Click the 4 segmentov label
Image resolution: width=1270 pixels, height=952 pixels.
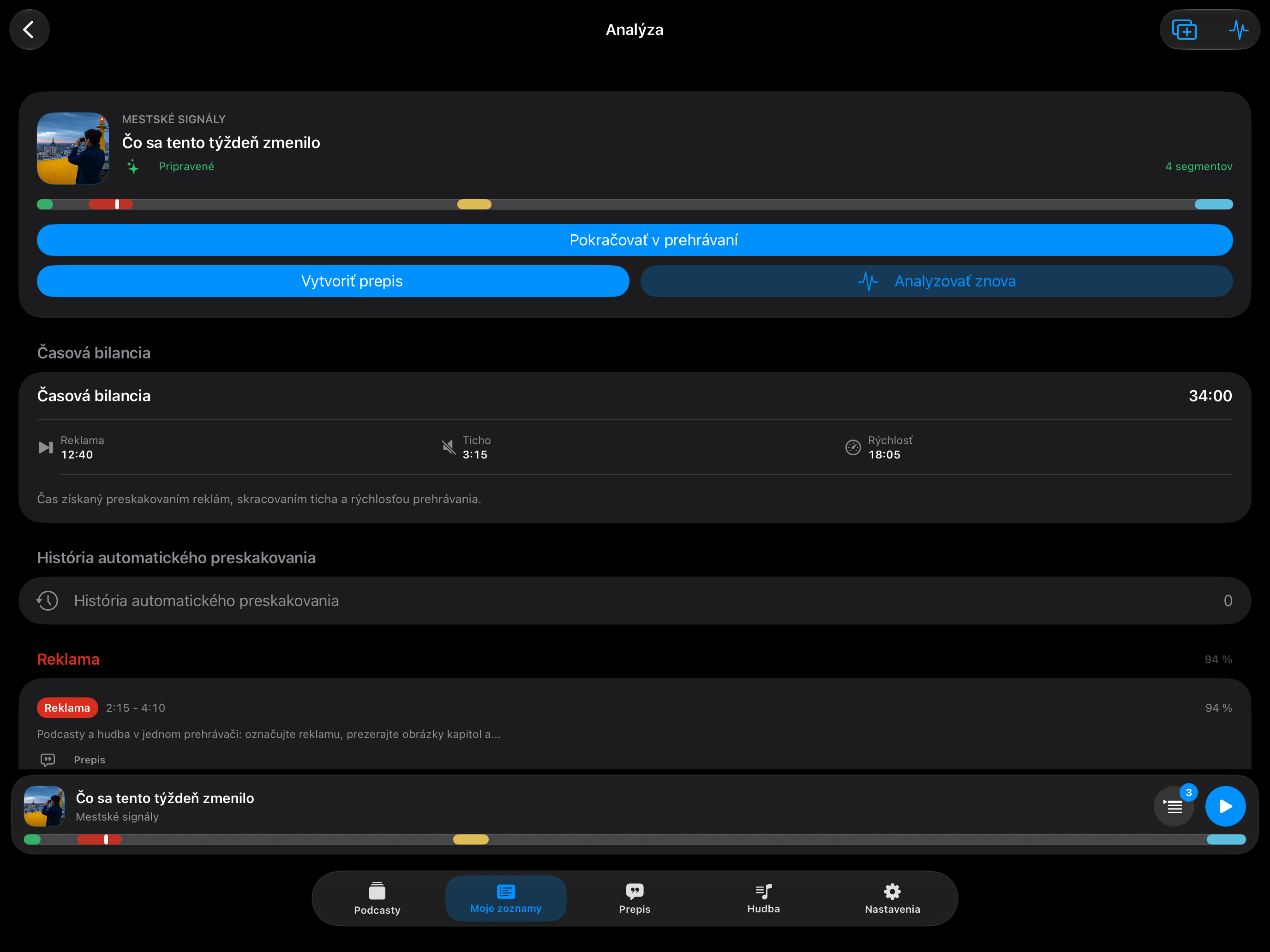tap(1199, 167)
